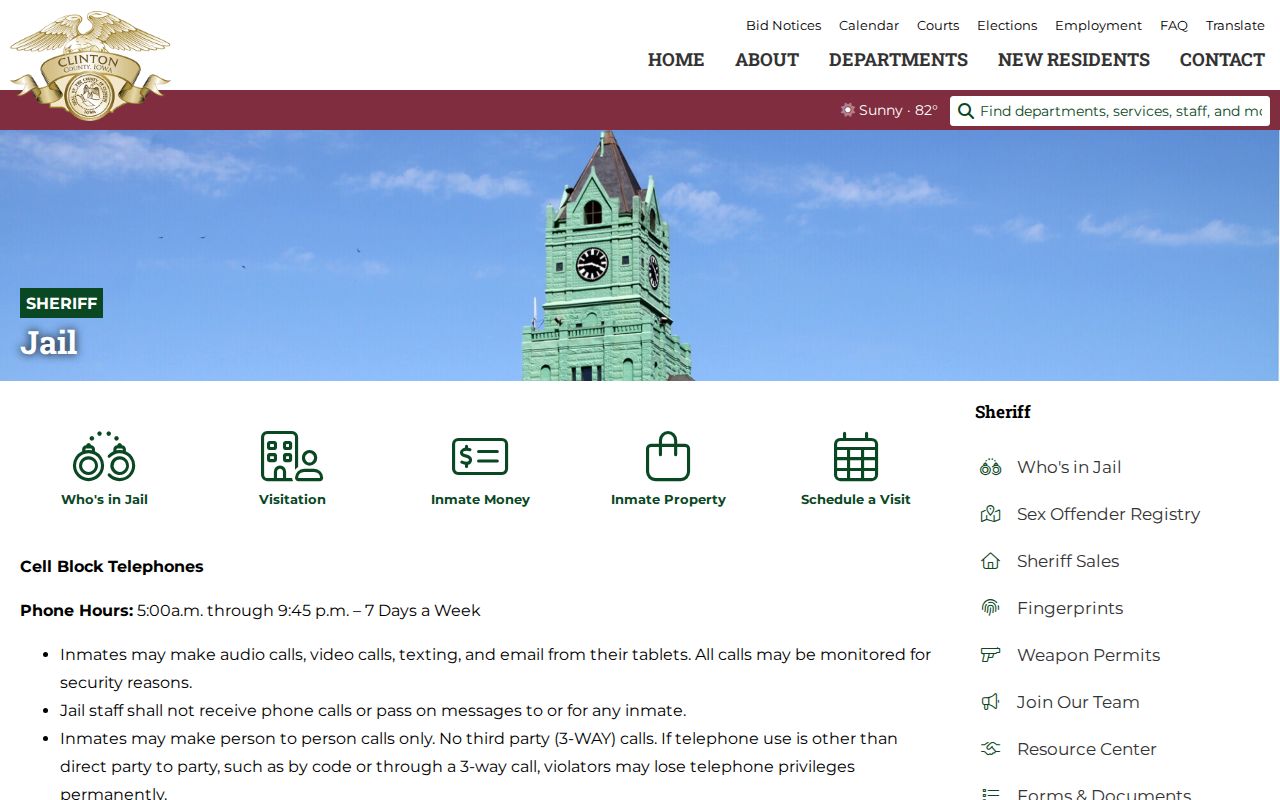Open the Resource Center link
This screenshot has width=1280, height=800.
[x=1086, y=749]
